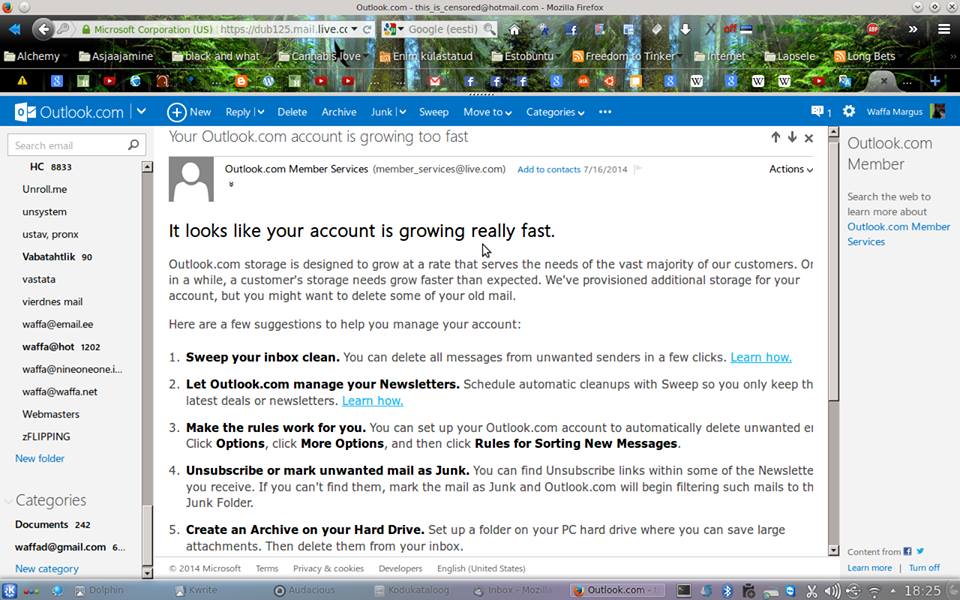Click the Firefox back arrow button
This screenshot has width=960, height=600.
(43, 29)
